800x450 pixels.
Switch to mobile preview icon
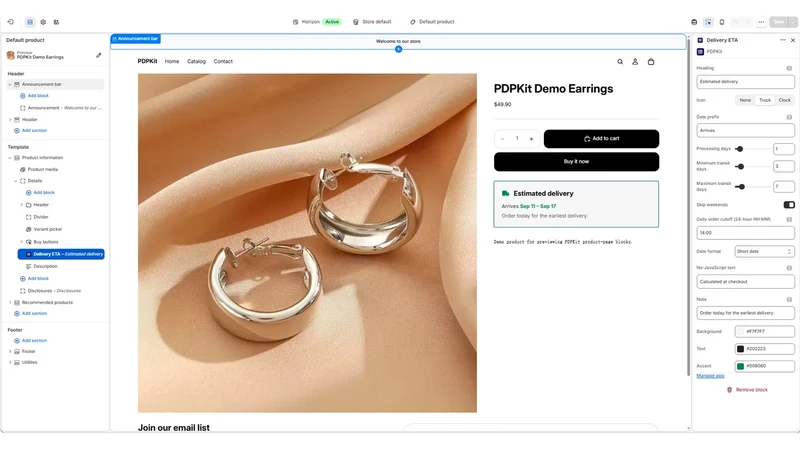point(721,22)
